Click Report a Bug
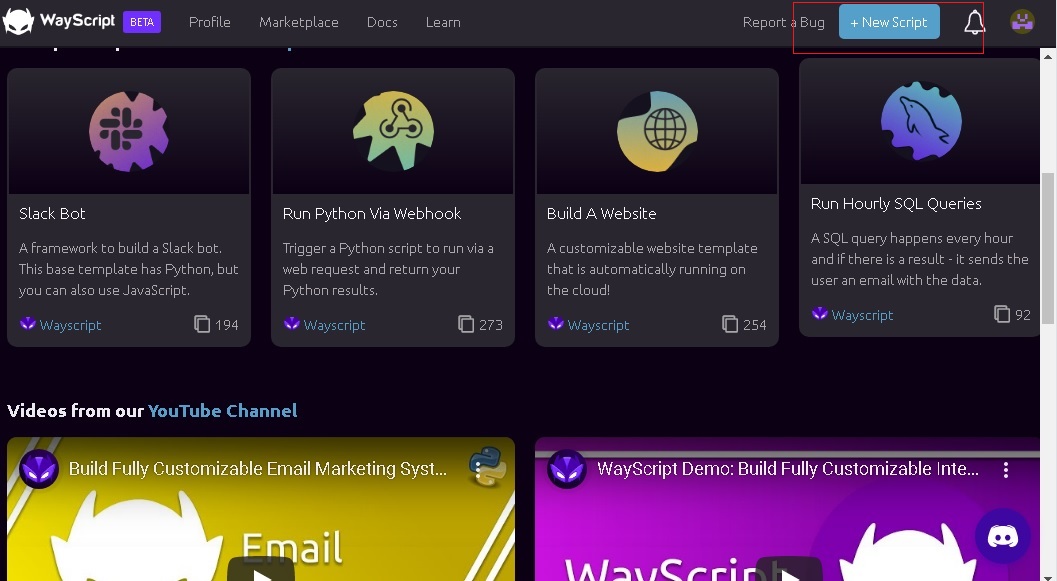1057x581 pixels. coord(783,22)
